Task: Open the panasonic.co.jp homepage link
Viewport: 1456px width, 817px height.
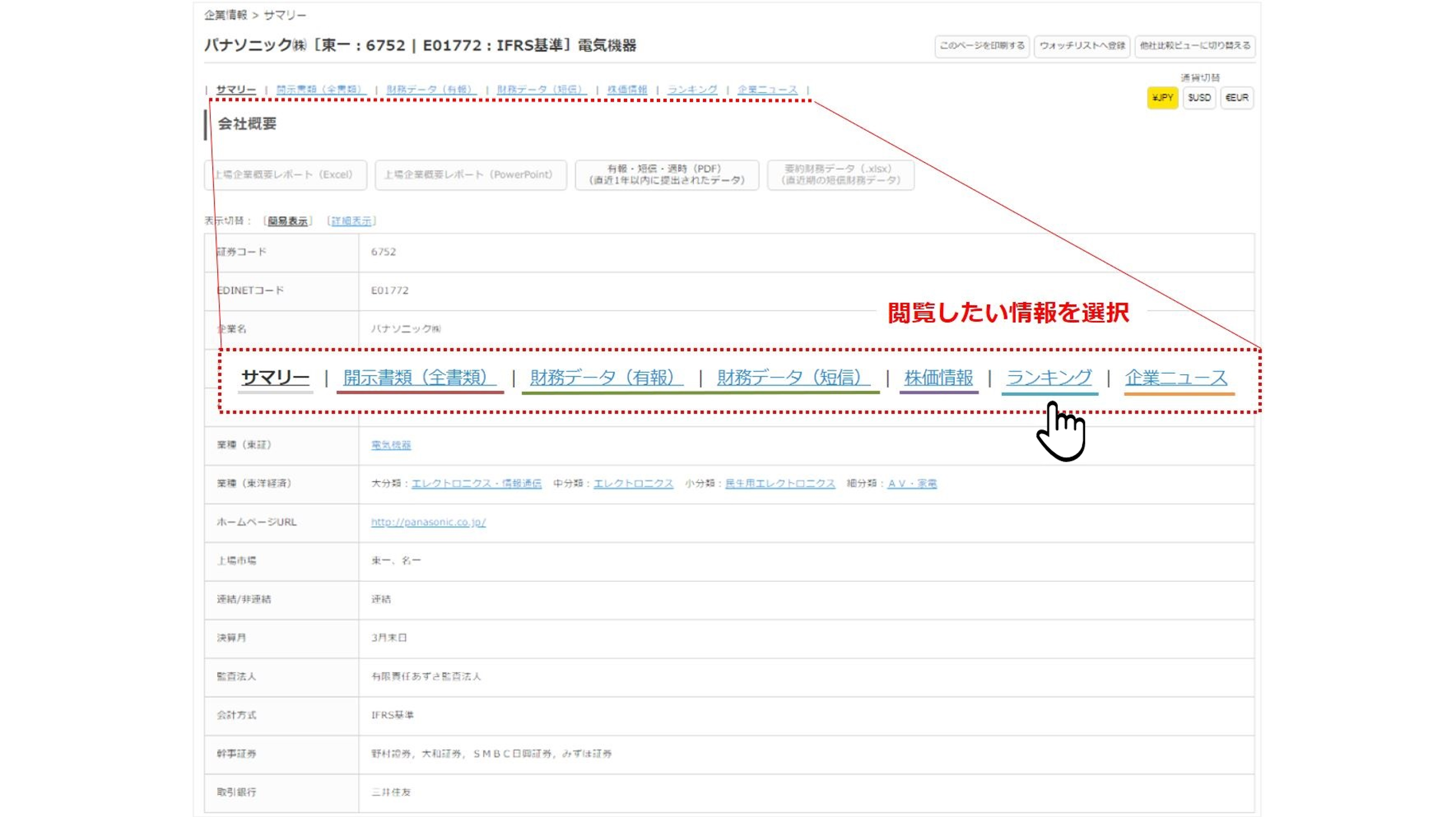Action: tap(428, 522)
